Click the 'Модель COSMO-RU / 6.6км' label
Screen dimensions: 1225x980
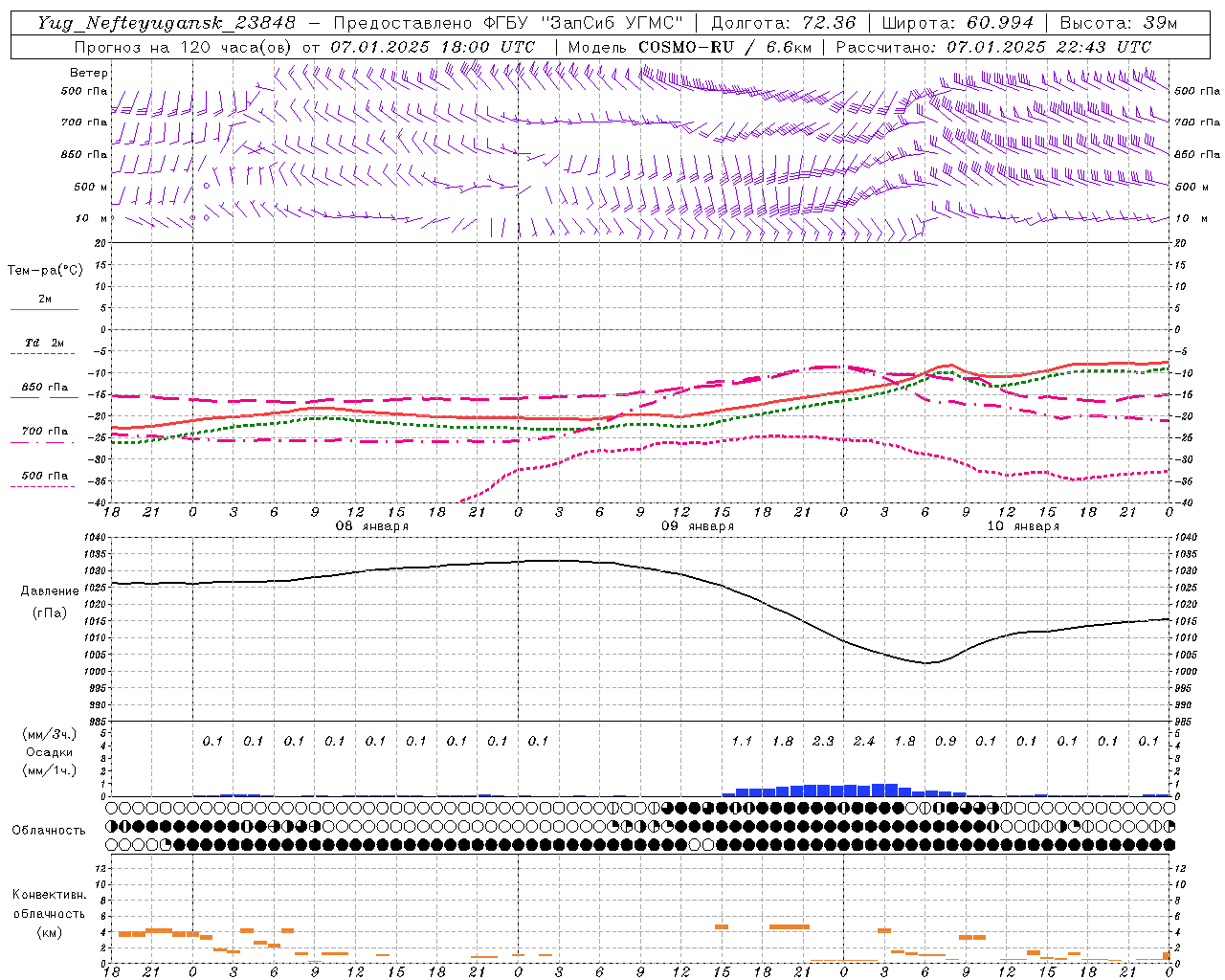(x=690, y=47)
